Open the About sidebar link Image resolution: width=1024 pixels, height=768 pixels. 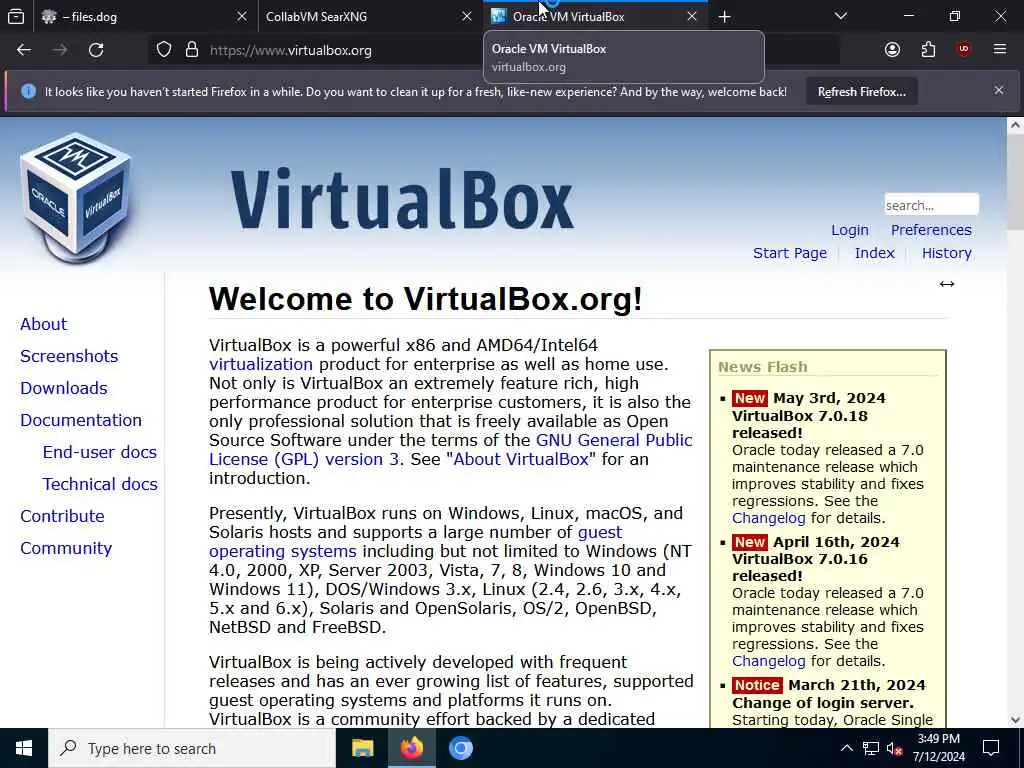pos(43,324)
